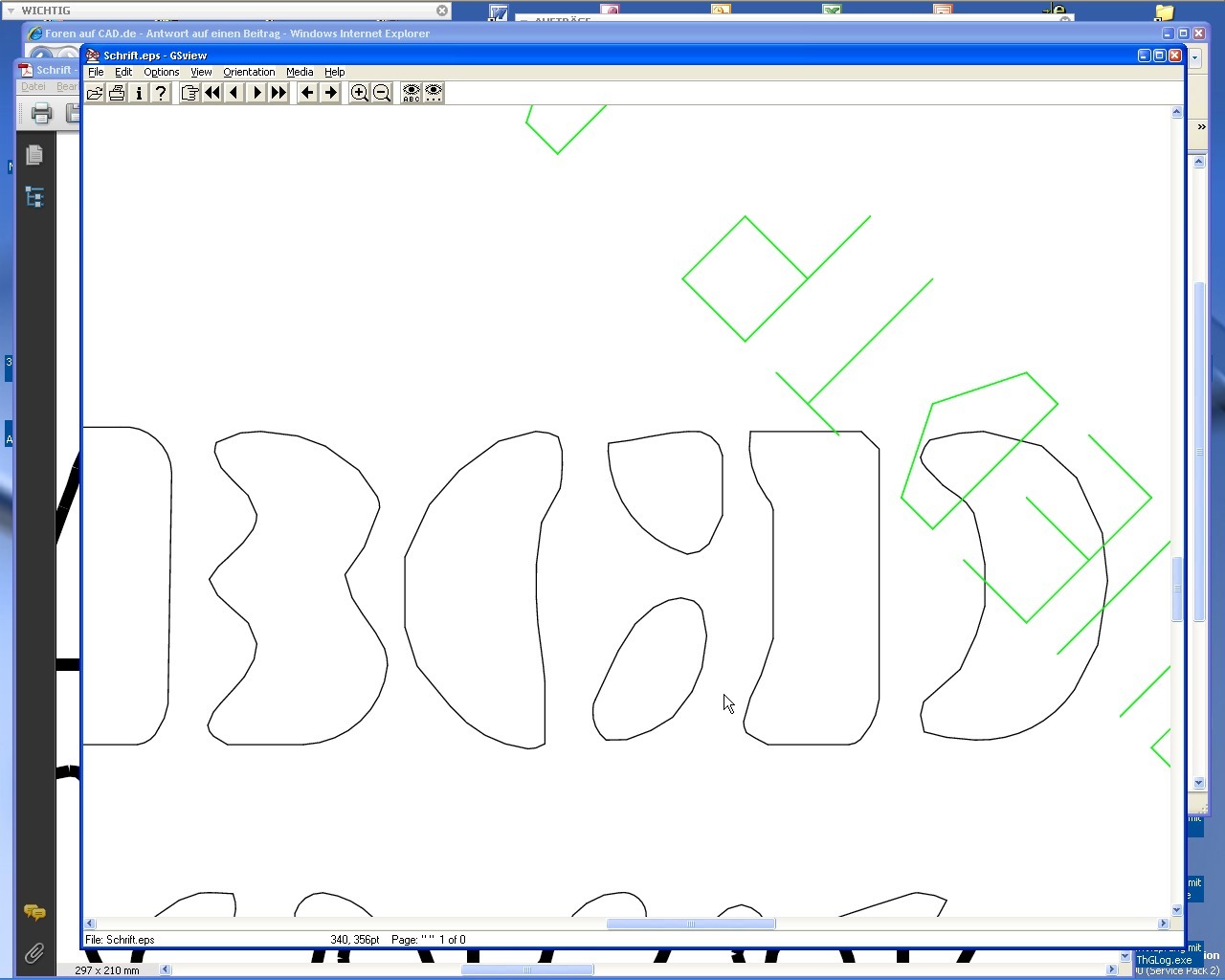This screenshot has height=980, width=1225.
Task: Go to previous page with single left triangle
Action: [234, 93]
